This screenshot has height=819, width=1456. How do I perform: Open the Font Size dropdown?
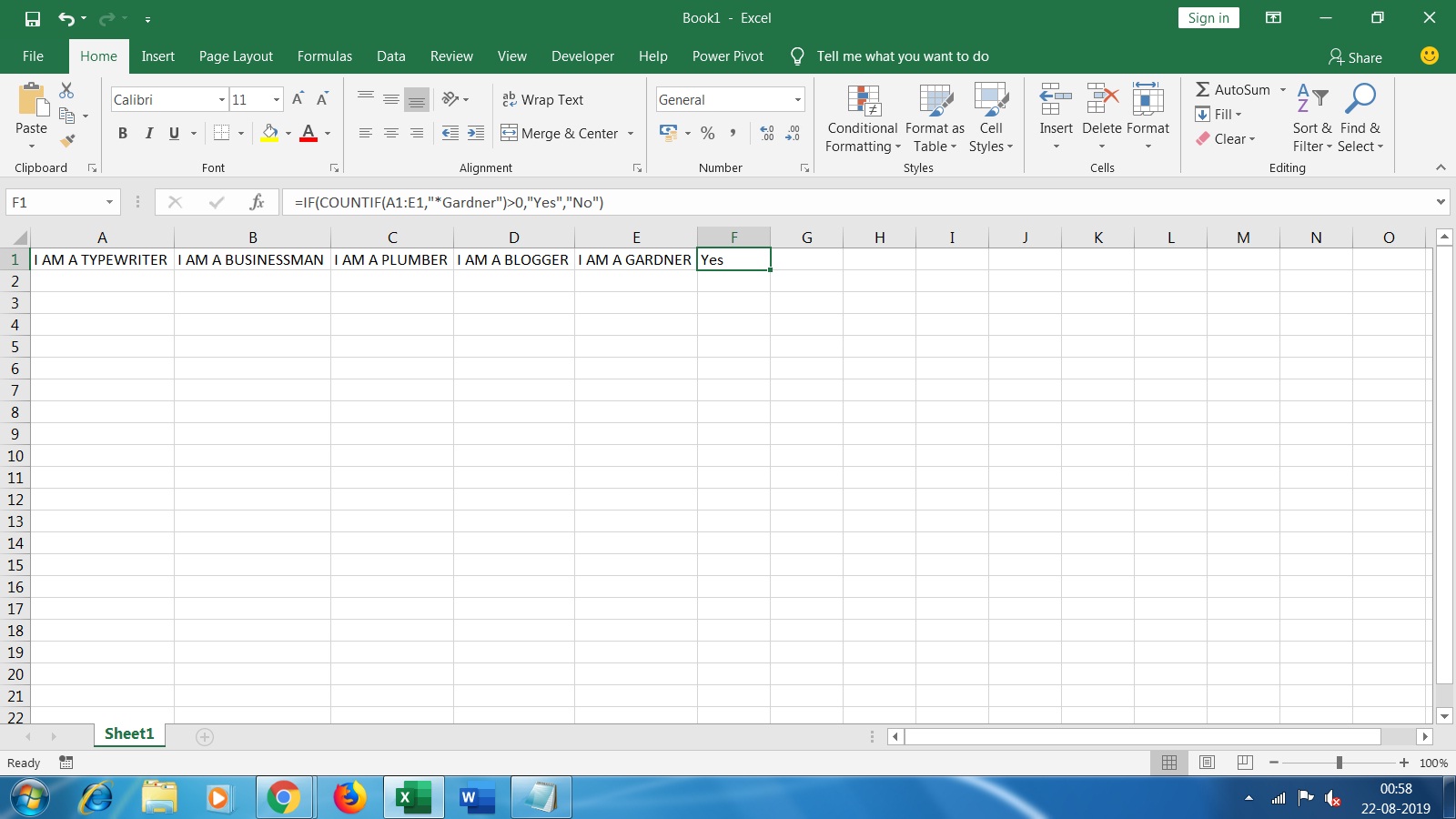tap(275, 99)
